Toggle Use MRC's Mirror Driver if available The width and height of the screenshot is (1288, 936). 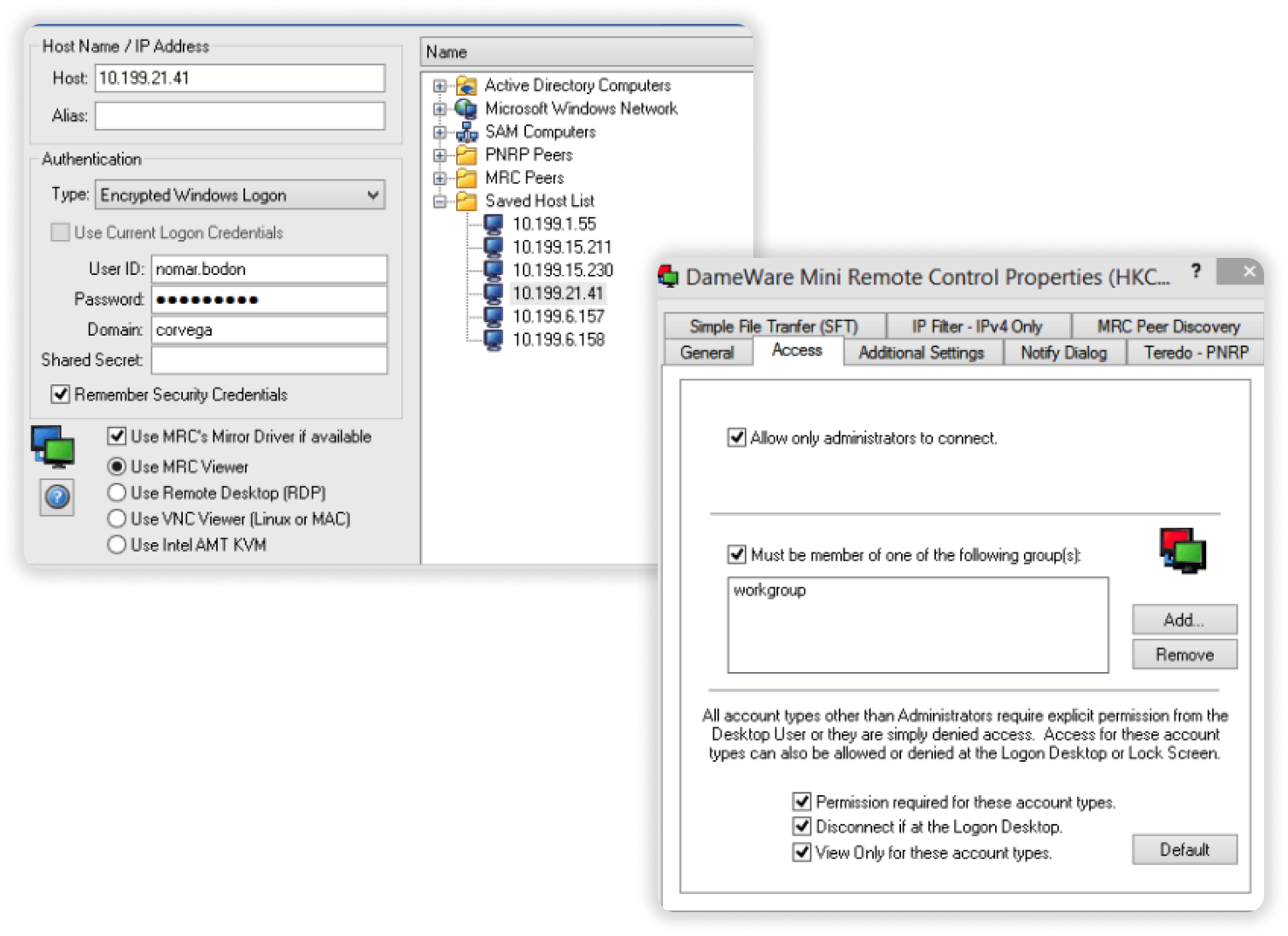[x=117, y=436]
